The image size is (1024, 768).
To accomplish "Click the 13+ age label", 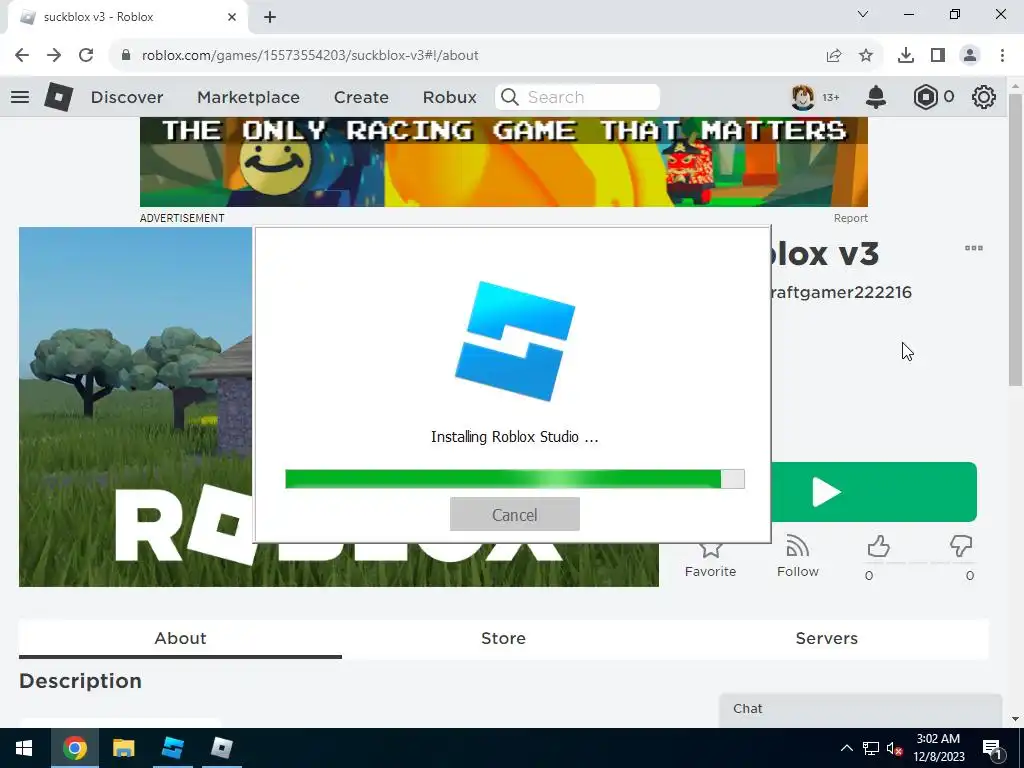I will point(831,97).
